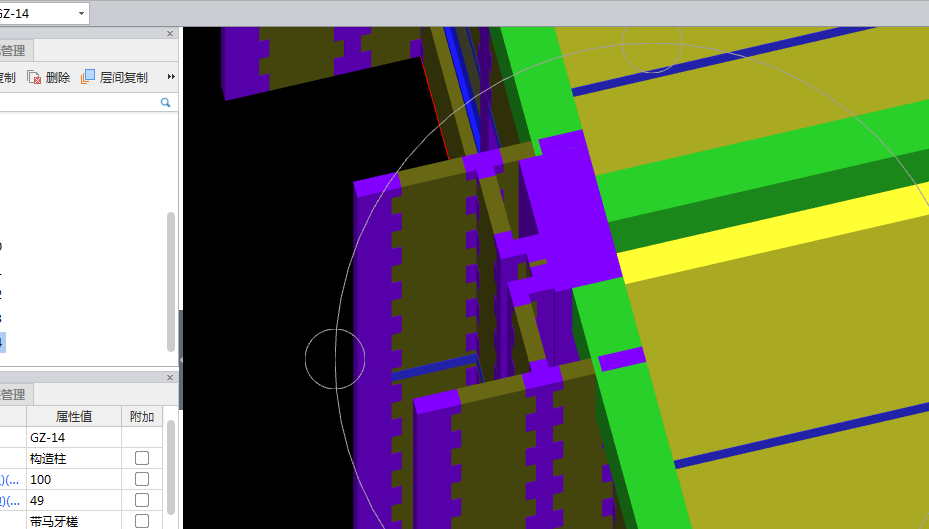Click the panel collapse handle arrow
The image size is (929, 529).
click(x=181, y=360)
